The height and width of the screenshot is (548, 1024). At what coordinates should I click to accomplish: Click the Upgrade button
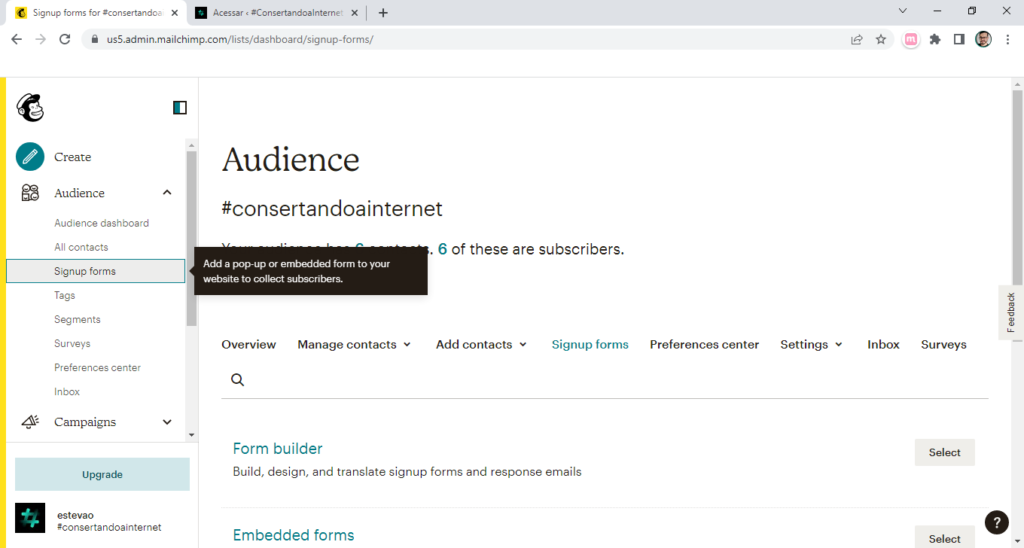[103, 474]
